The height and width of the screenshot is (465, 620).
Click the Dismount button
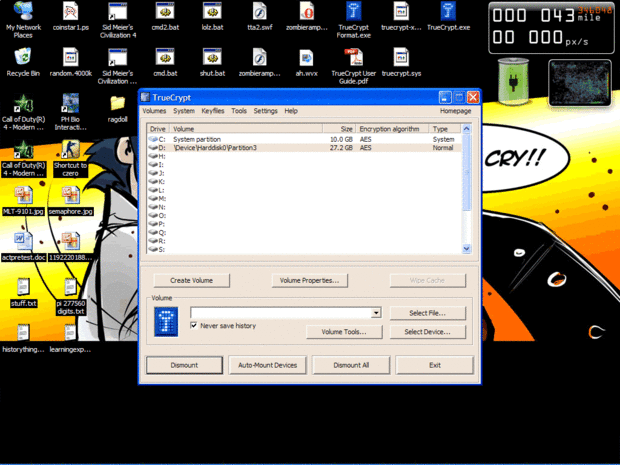(184, 365)
